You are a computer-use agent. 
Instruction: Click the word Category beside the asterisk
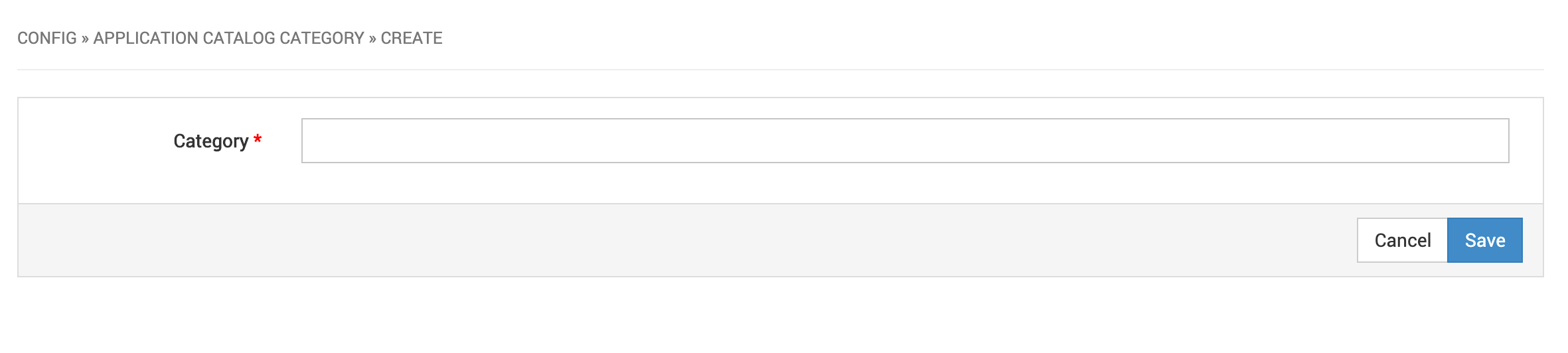(211, 141)
